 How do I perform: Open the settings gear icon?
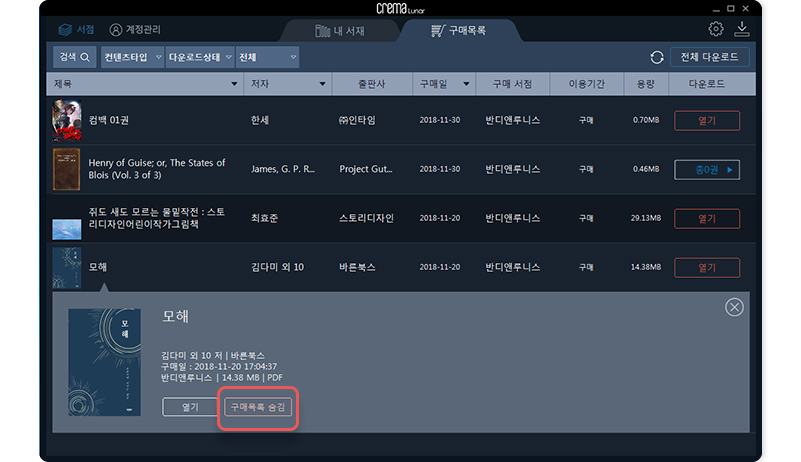(716, 29)
